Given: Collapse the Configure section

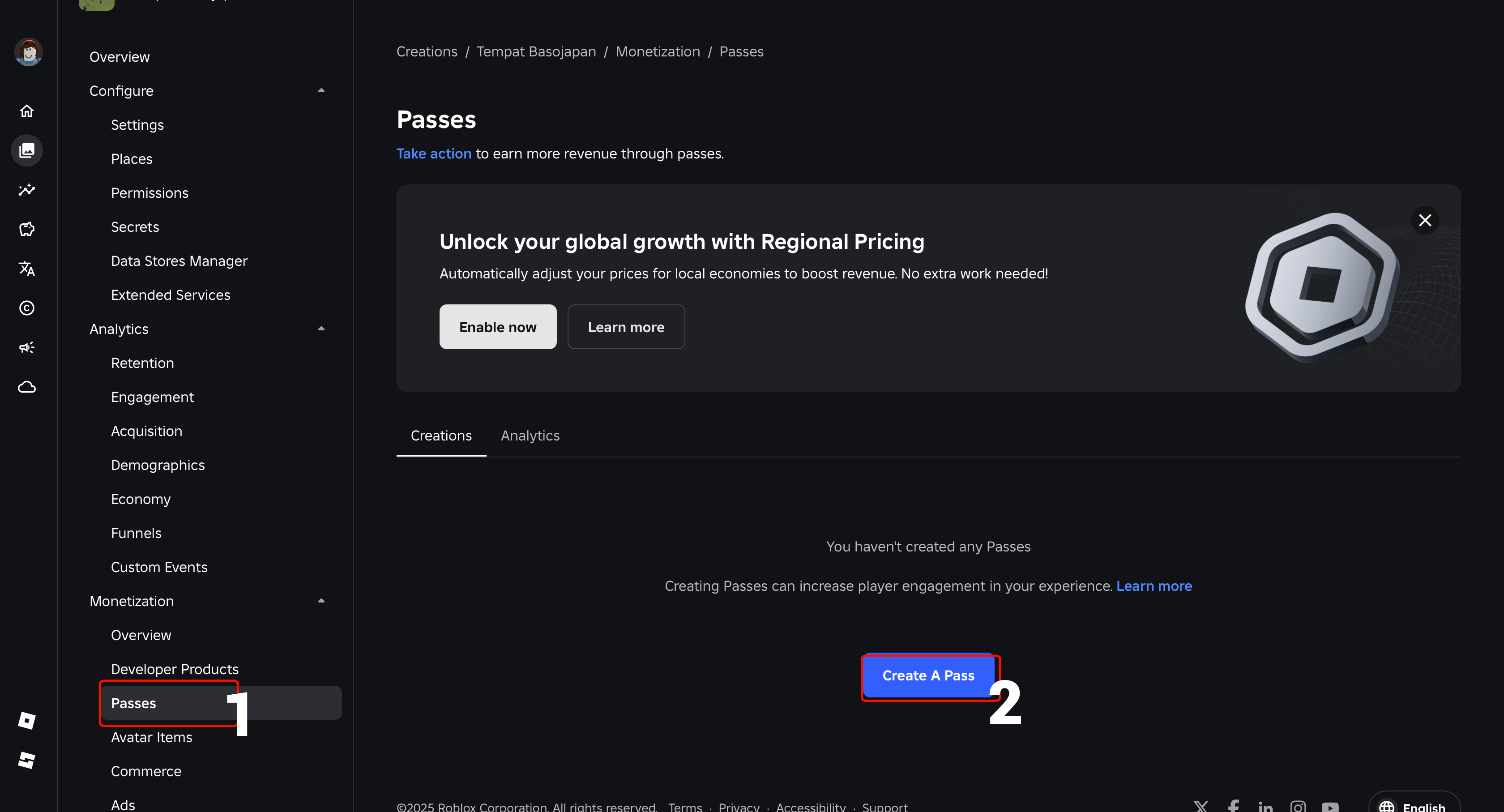Looking at the screenshot, I should click(x=321, y=90).
